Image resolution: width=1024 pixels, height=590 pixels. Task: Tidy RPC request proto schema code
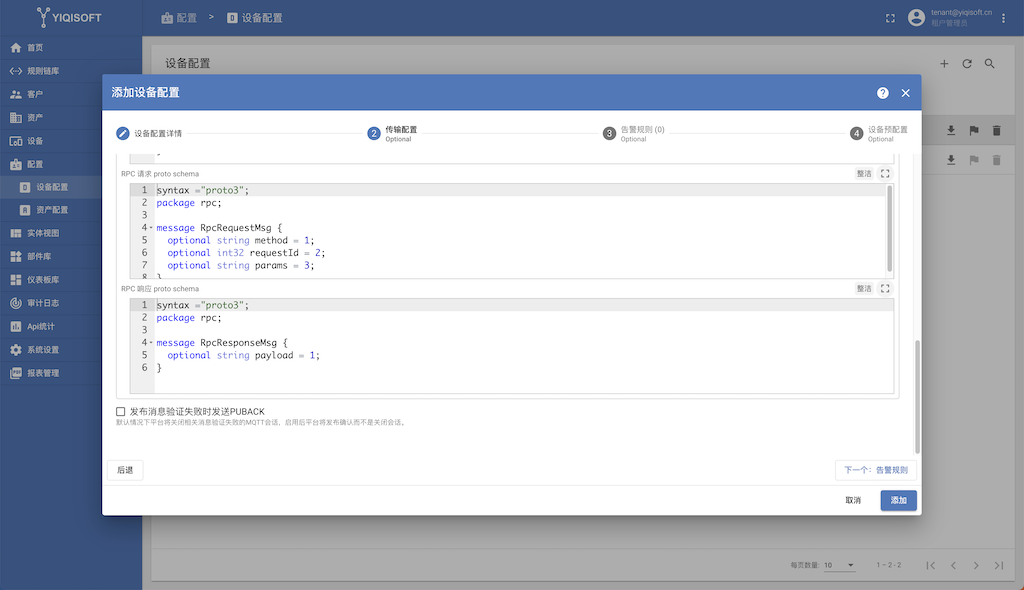click(864, 174)
